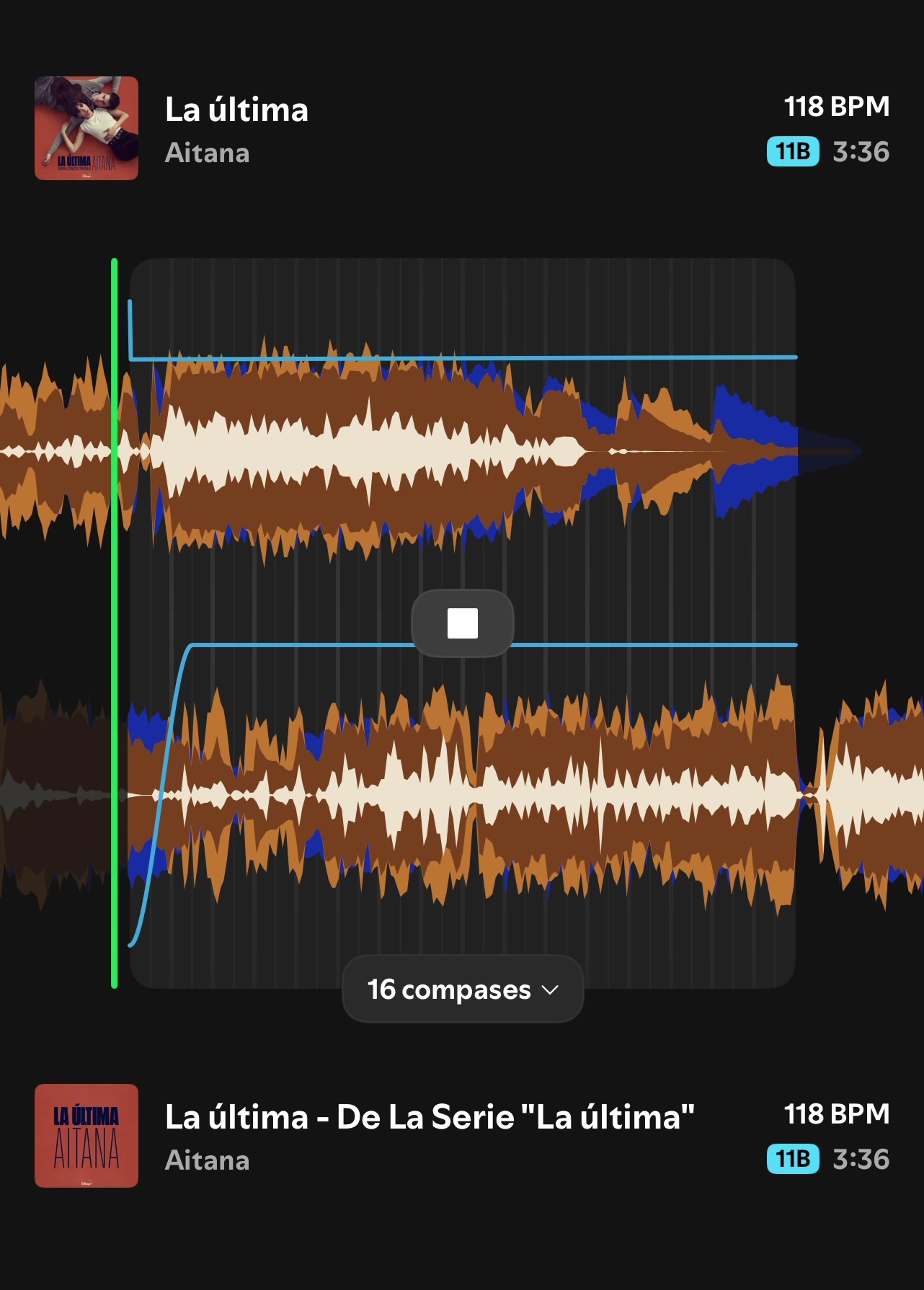Tap the top track album cover thumbnail
Image resolution: width=924 pixels, height=1290 pixels.
(86, 128)
